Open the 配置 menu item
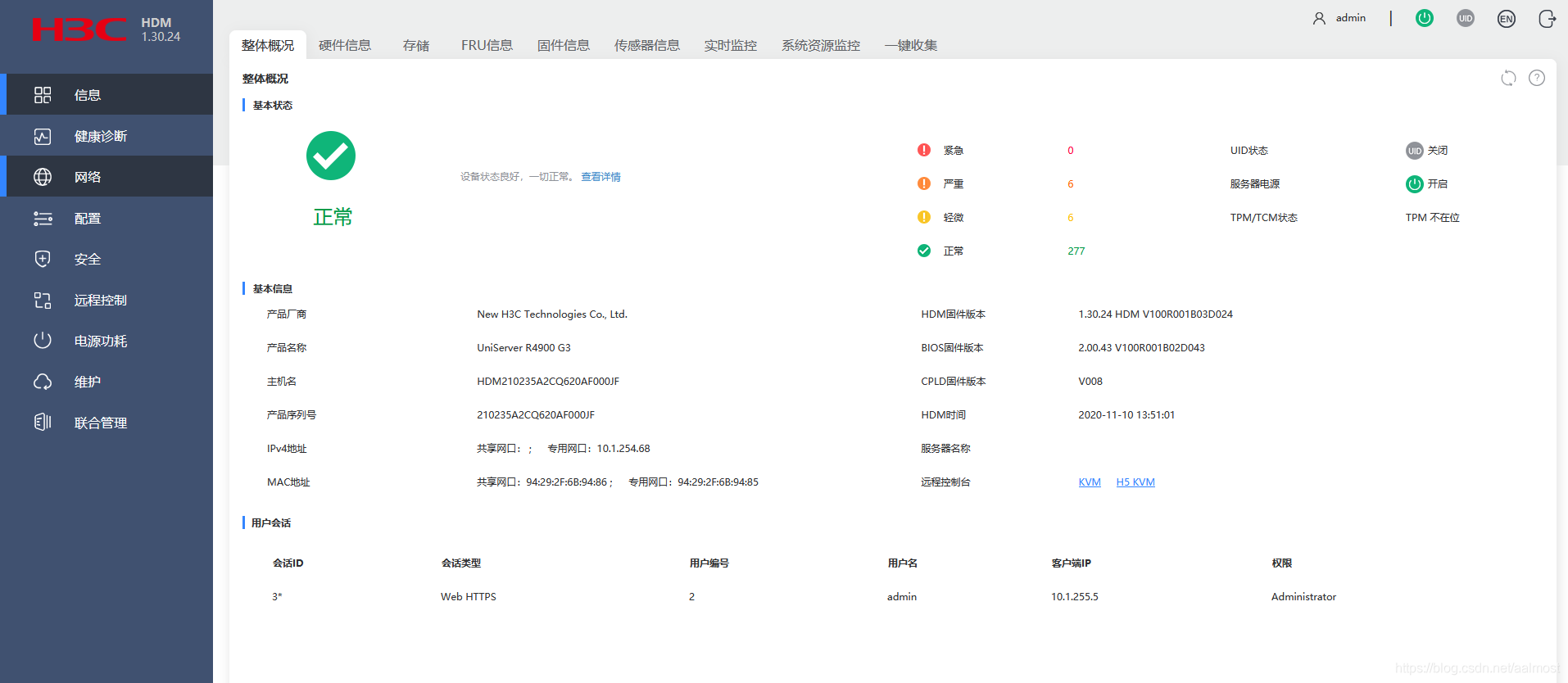This screenshot has width=1568, height=683. click(106, 218)
